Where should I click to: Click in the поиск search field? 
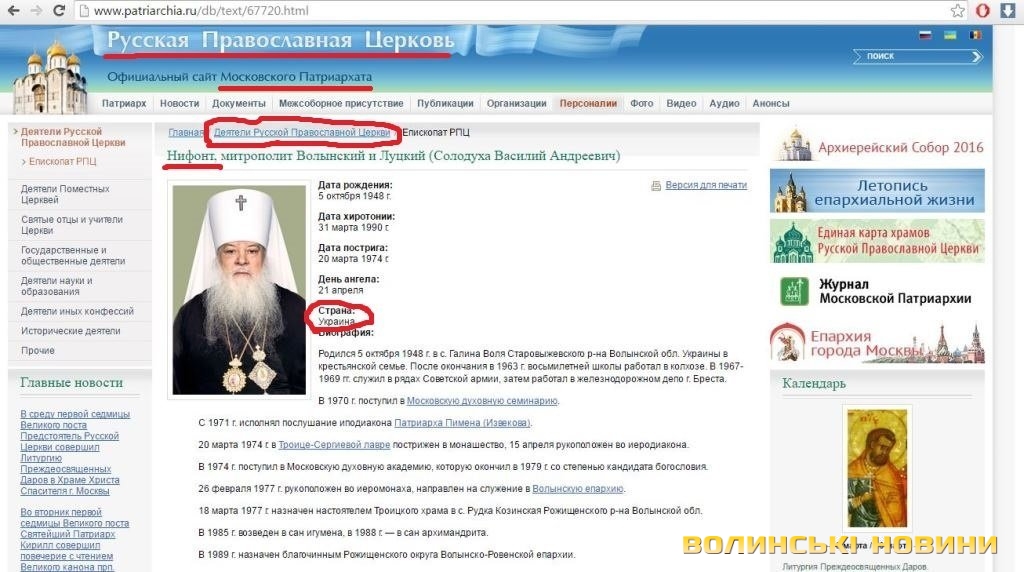click(x=913, y=57)
